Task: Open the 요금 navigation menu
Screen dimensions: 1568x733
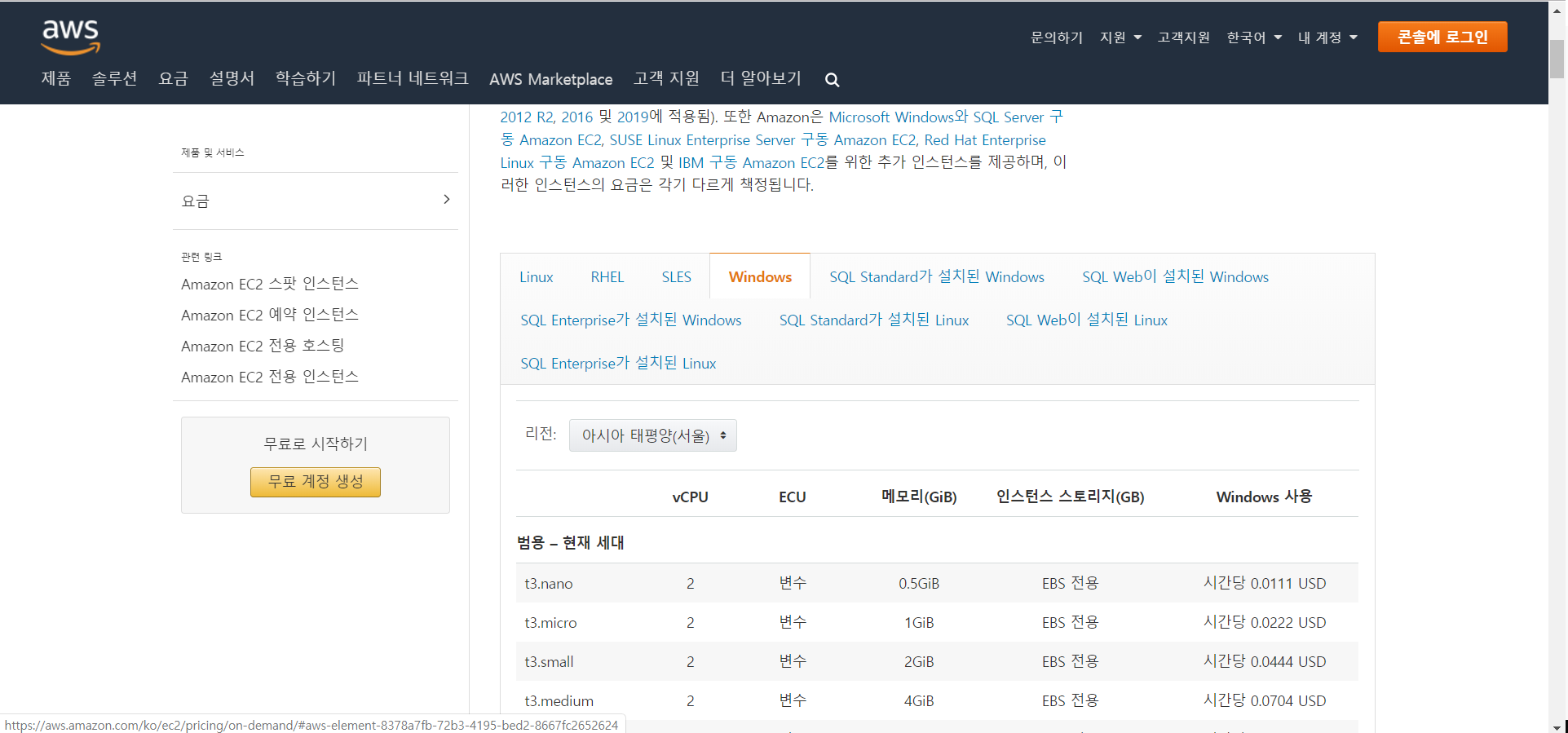Action: click(173, 78)
